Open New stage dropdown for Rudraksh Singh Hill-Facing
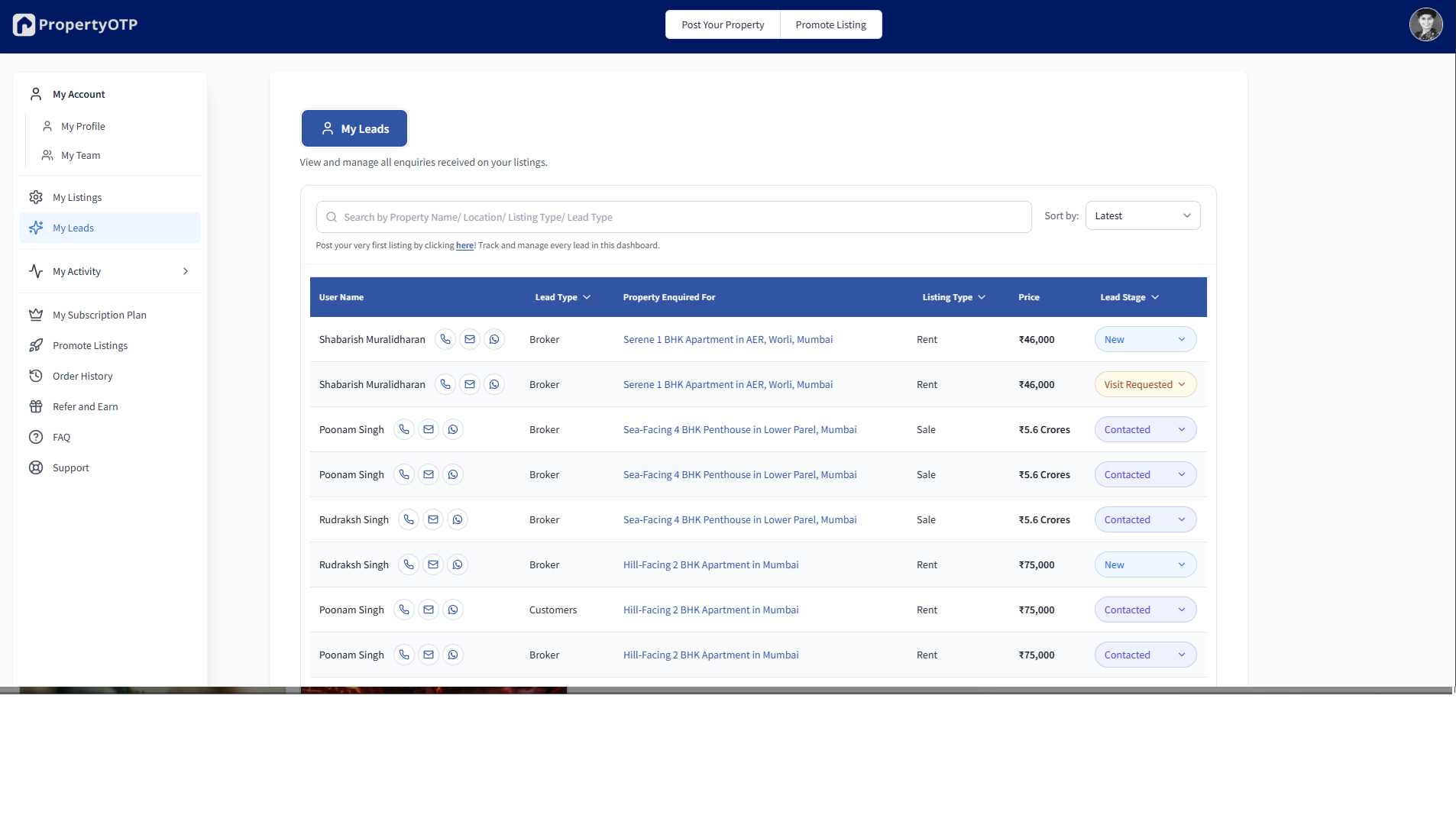Viewport: 1456px width, 815px height. (1145, 564)
